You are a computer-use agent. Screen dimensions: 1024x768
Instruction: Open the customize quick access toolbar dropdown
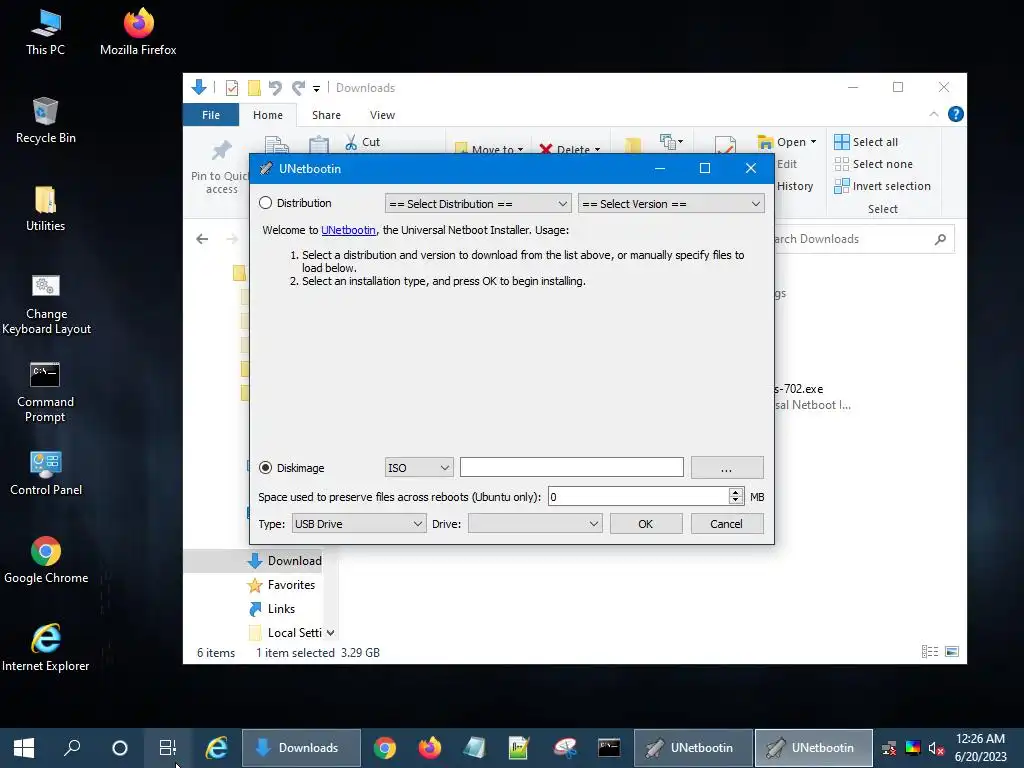pyautogui.click(x=316, y=88)
